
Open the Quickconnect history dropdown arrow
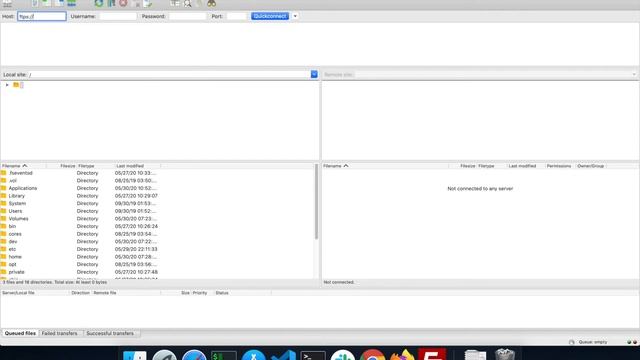(x=295, y=16)
